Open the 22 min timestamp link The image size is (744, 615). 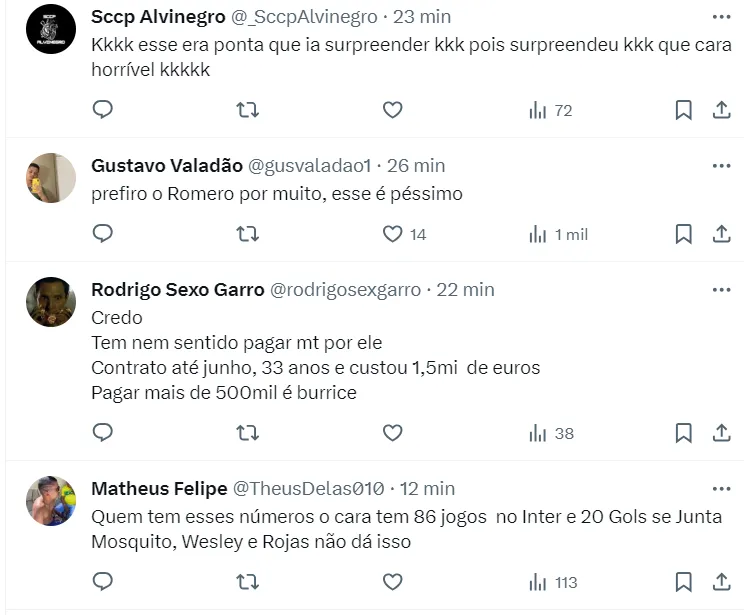[465, 289]
